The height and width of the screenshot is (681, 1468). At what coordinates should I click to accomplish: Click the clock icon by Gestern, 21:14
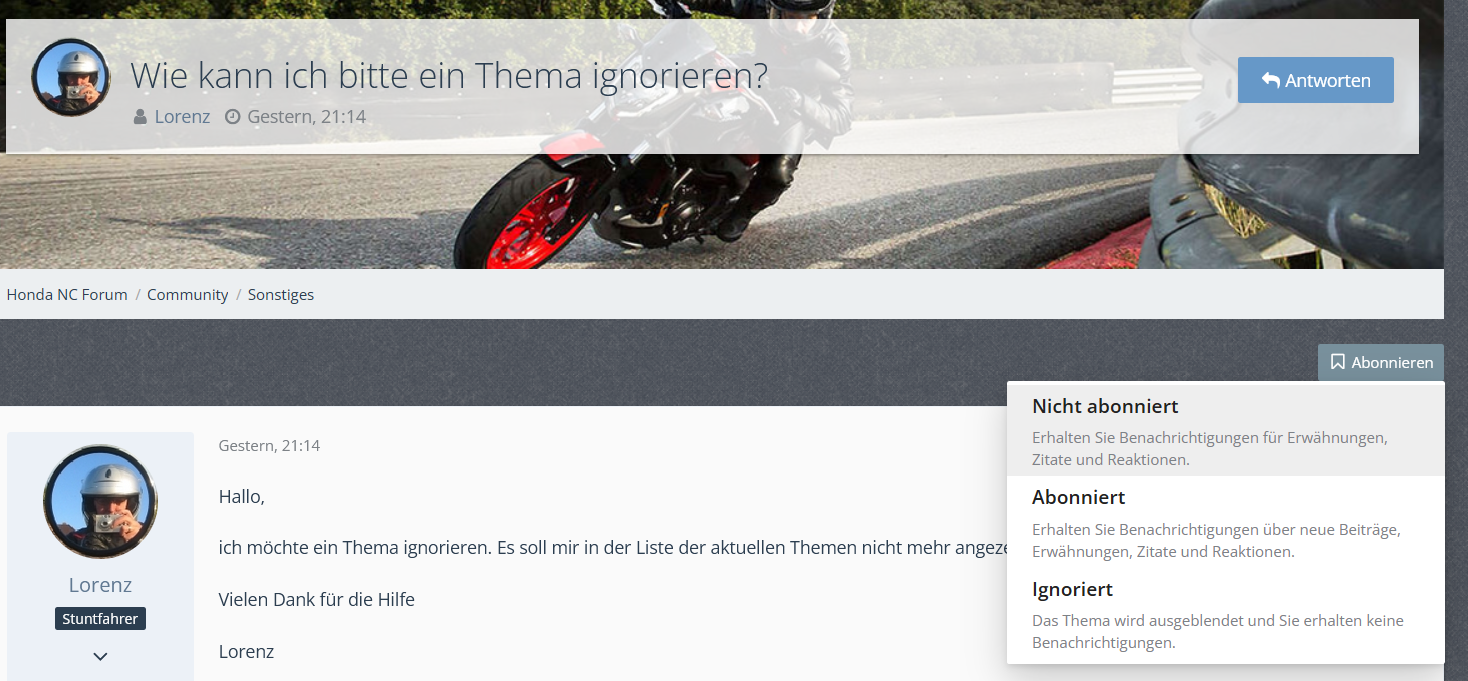[233, 117]
